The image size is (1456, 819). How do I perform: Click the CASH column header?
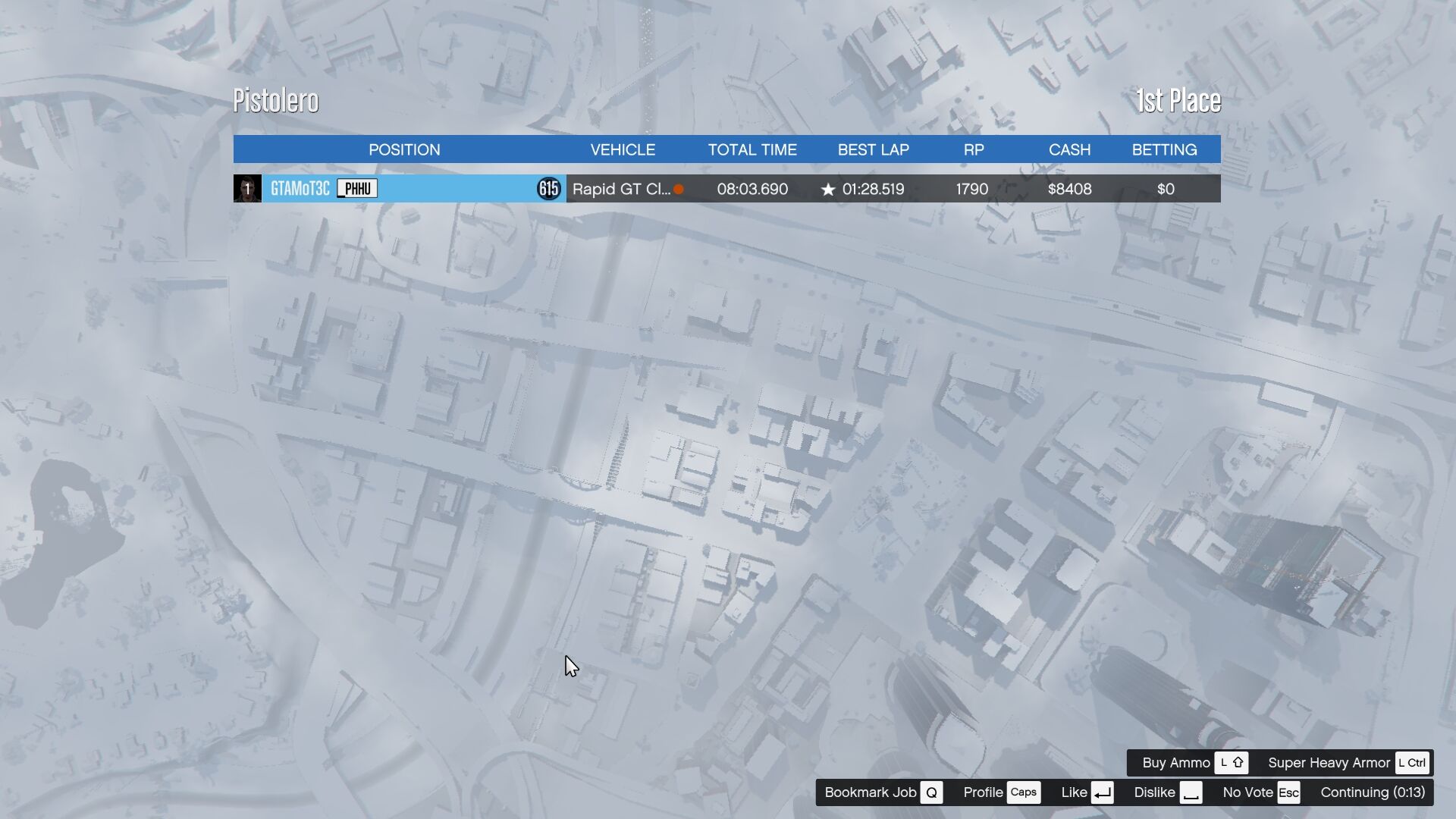click(1069, 149)
